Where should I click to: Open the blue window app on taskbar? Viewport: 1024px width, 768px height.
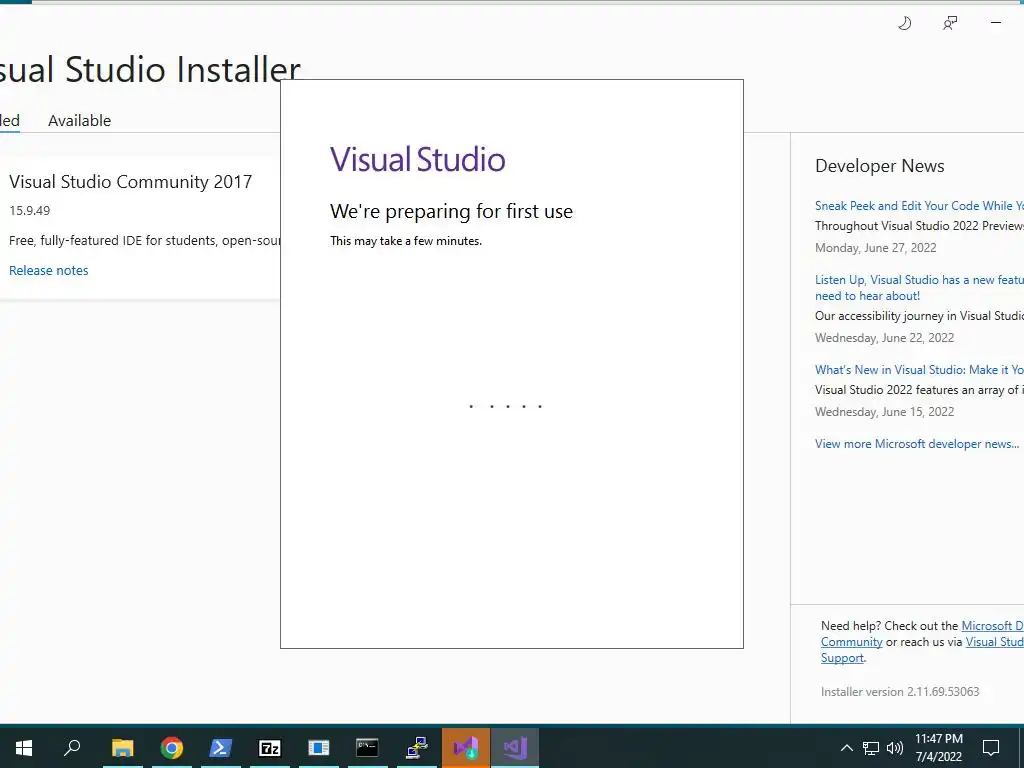coord(318,747)
